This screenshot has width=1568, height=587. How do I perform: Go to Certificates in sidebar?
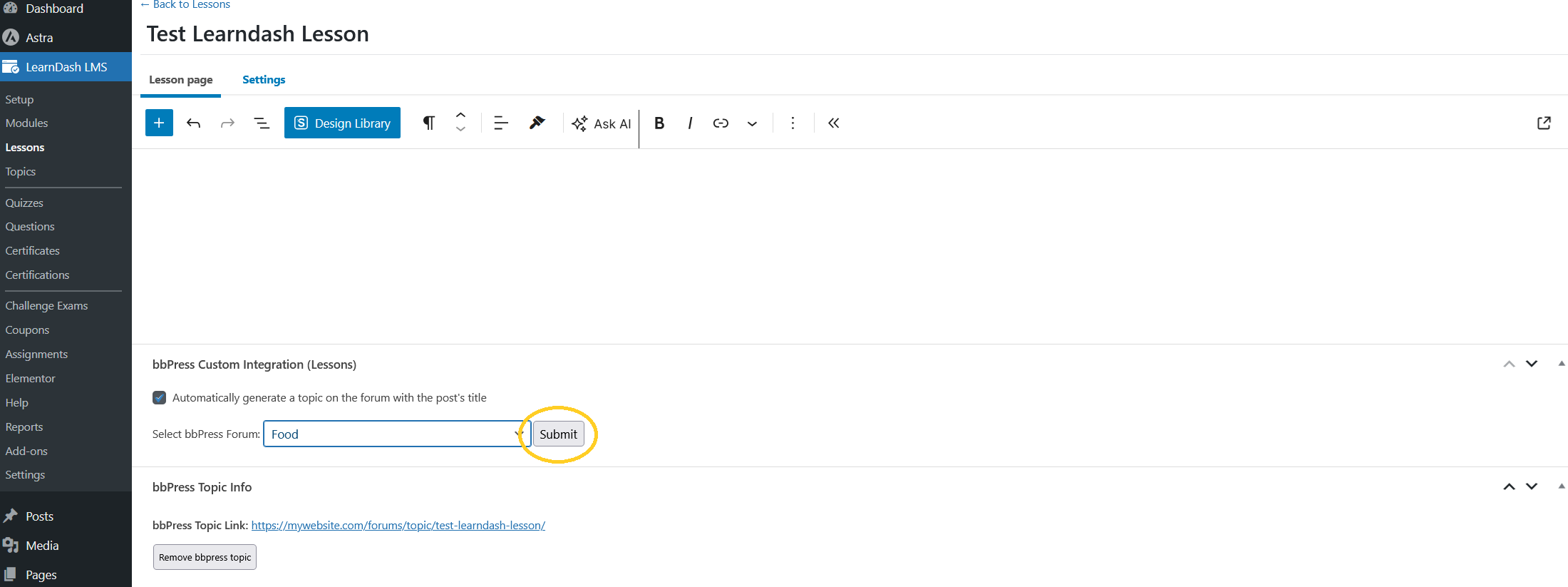[32, 250]
